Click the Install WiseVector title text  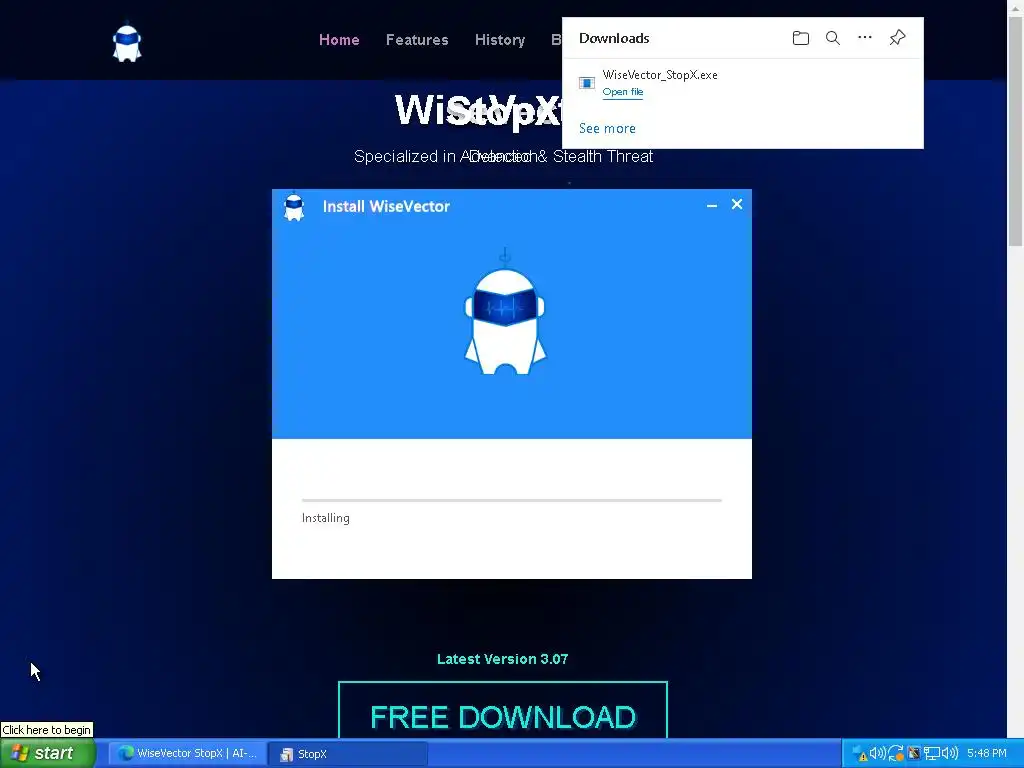coord(386,206)
